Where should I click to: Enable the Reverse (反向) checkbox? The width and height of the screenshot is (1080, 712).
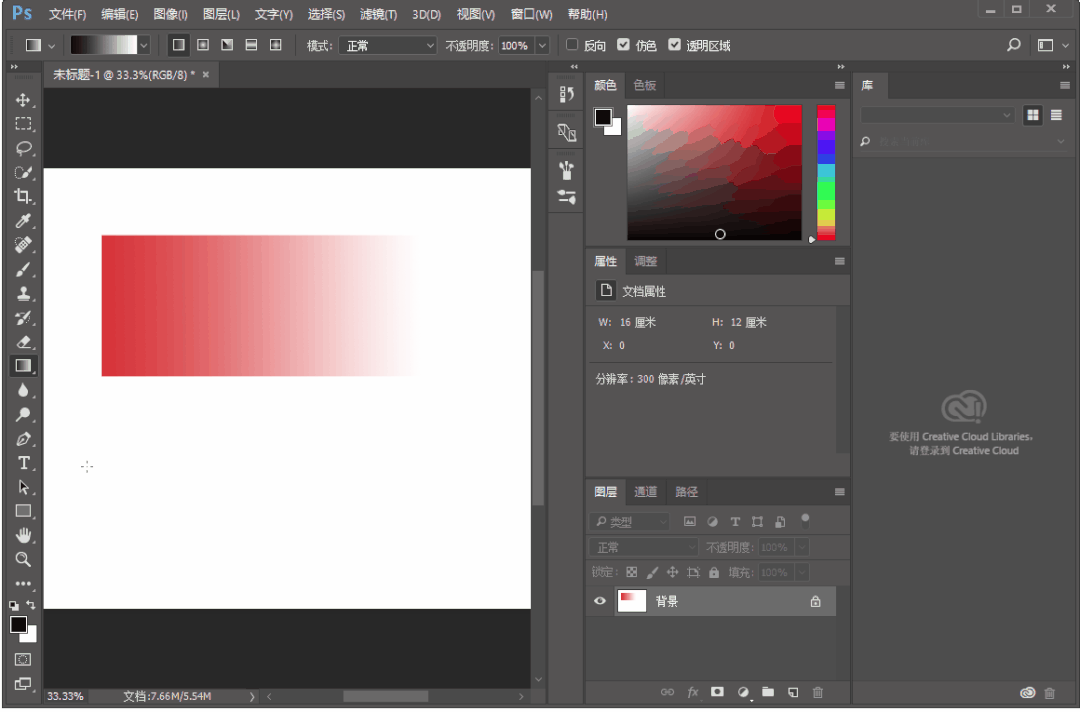tap(572, 45)
